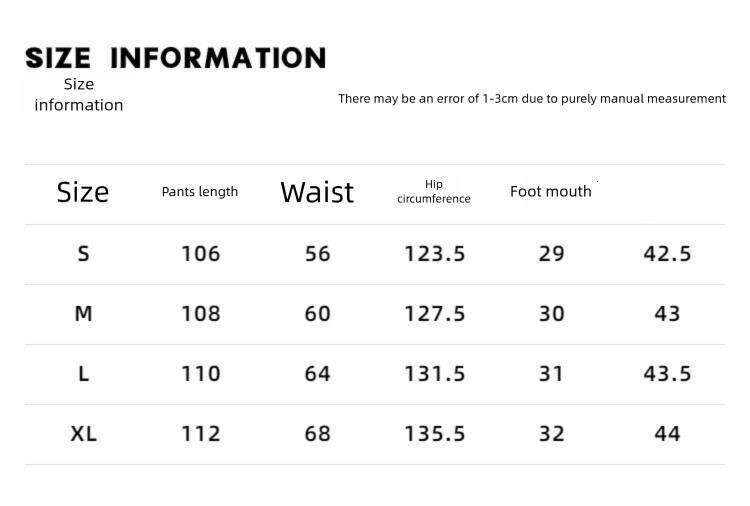
Task: Click the Waist column header
Action: pyautogui.click(x=317, y=192)
